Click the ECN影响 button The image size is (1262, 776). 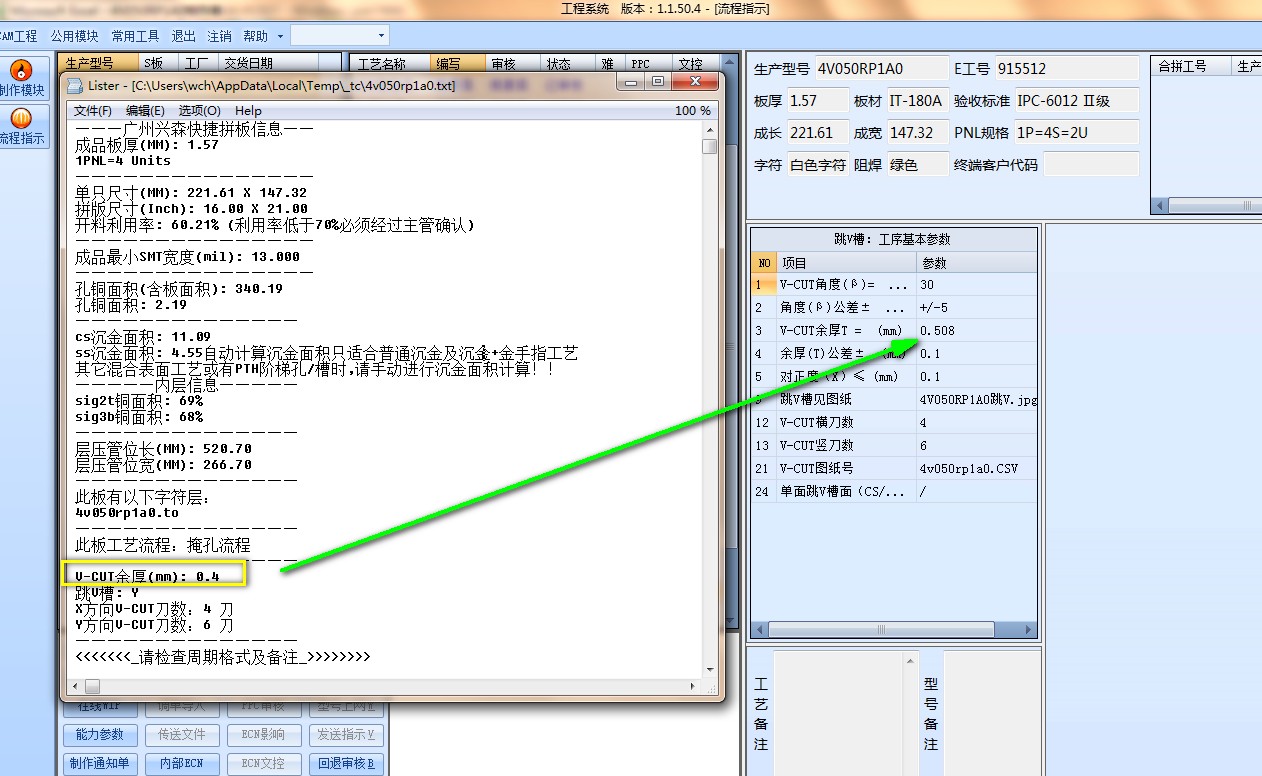click(264, 734)
